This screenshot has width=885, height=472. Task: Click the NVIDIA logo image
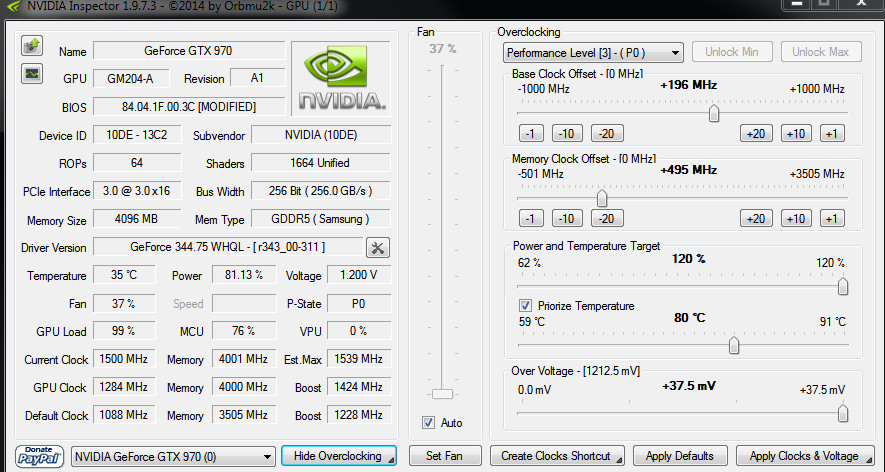[341, 78]
